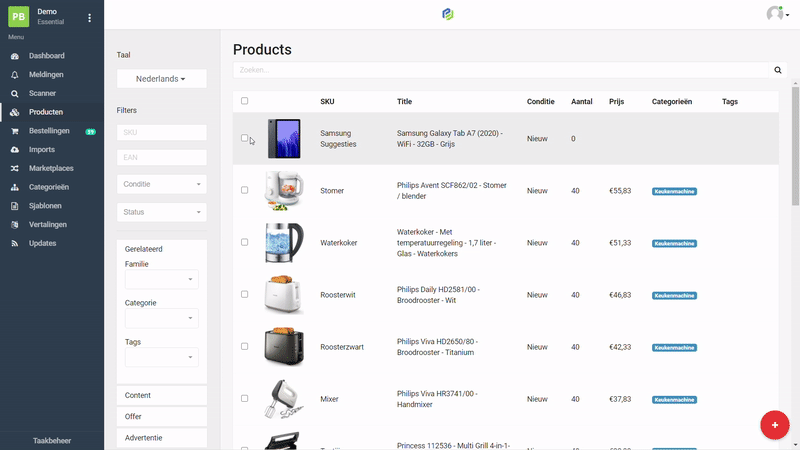Click the Imports cloud icon

click(14, 150)
